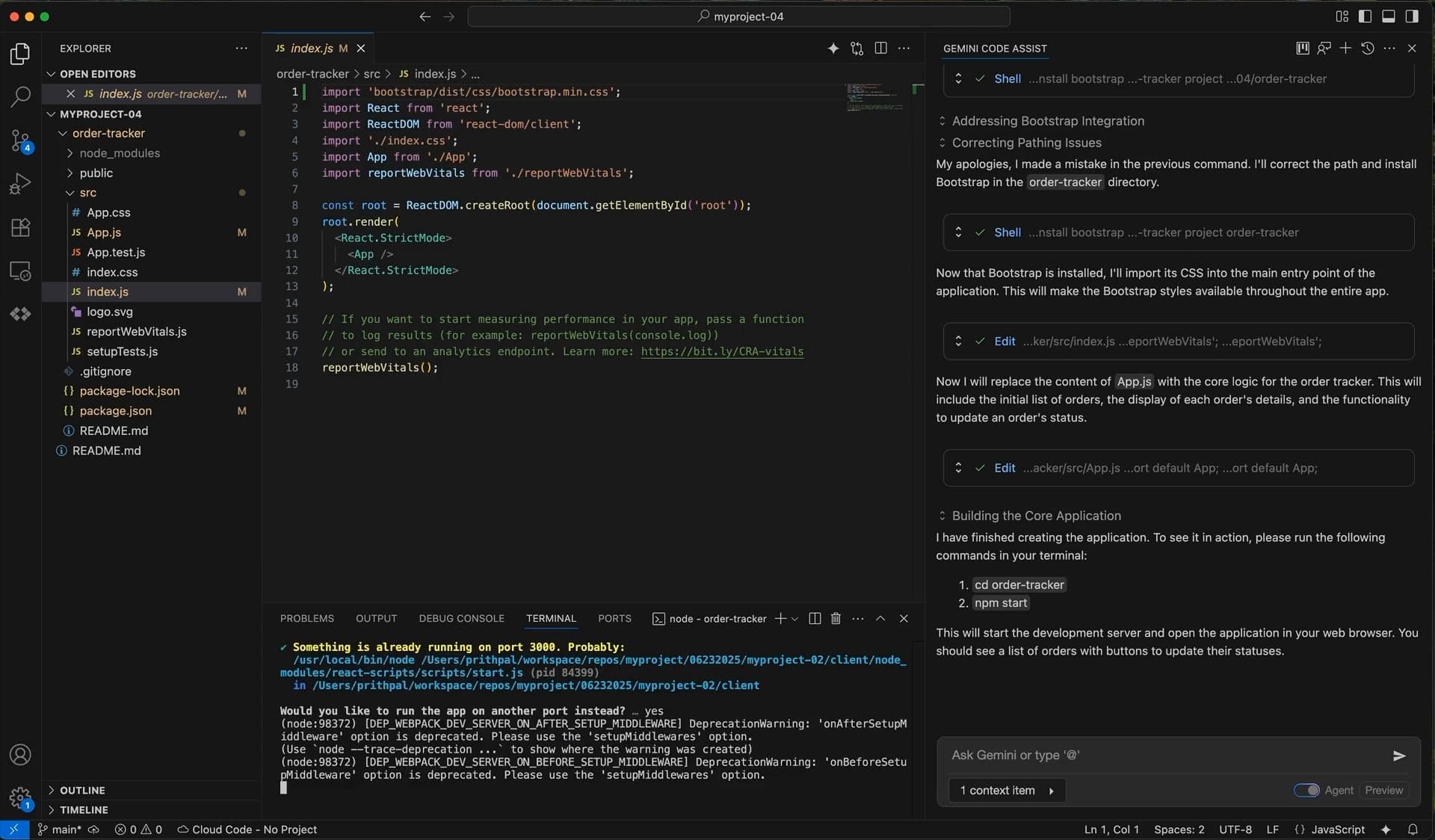Maximize the terminal panel size

pyautogui.click(x=880, y=619)
